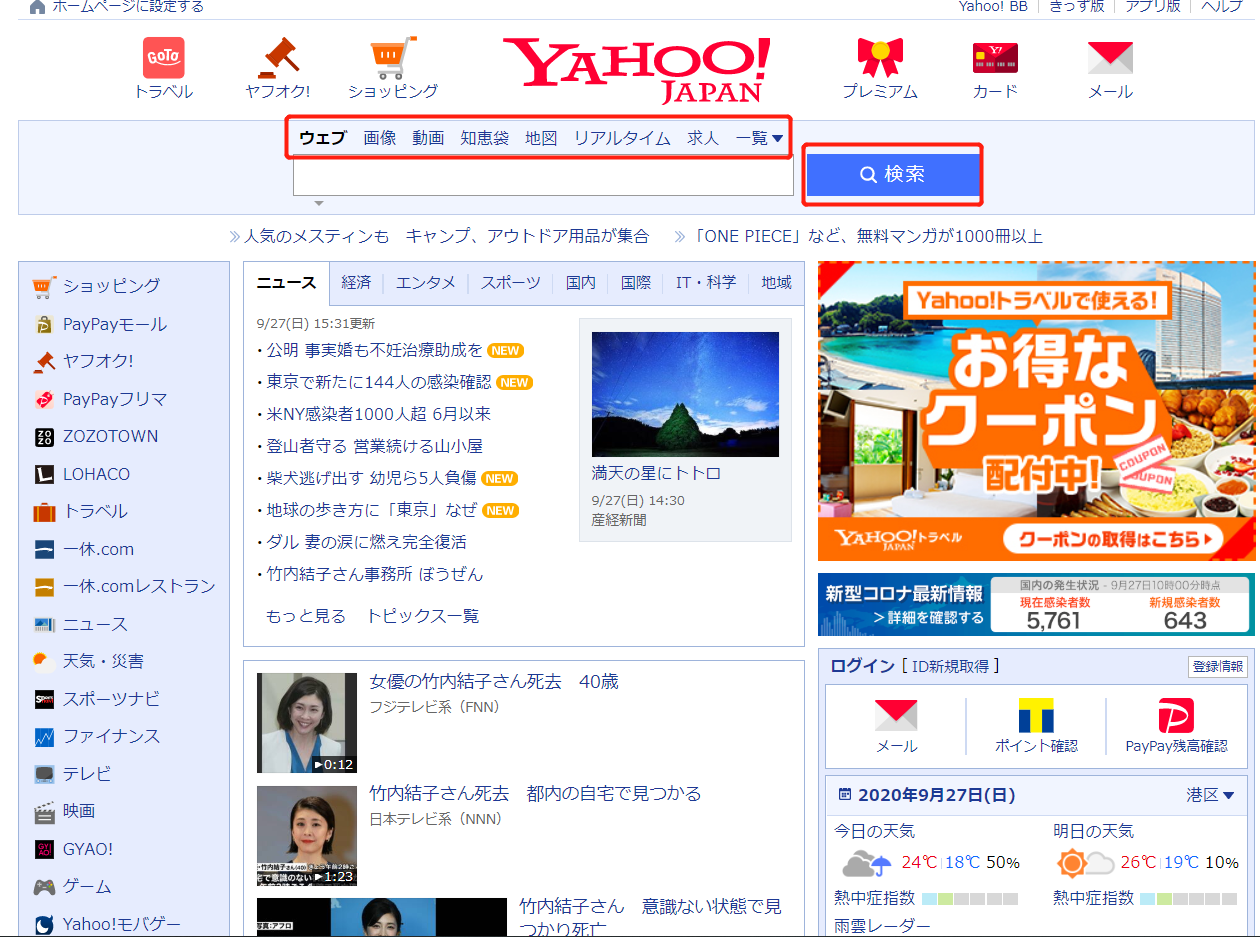Open PayPayフリマ in the sidebar
The width and height of the screenshot is (1260, 937).
pos(115,399)
